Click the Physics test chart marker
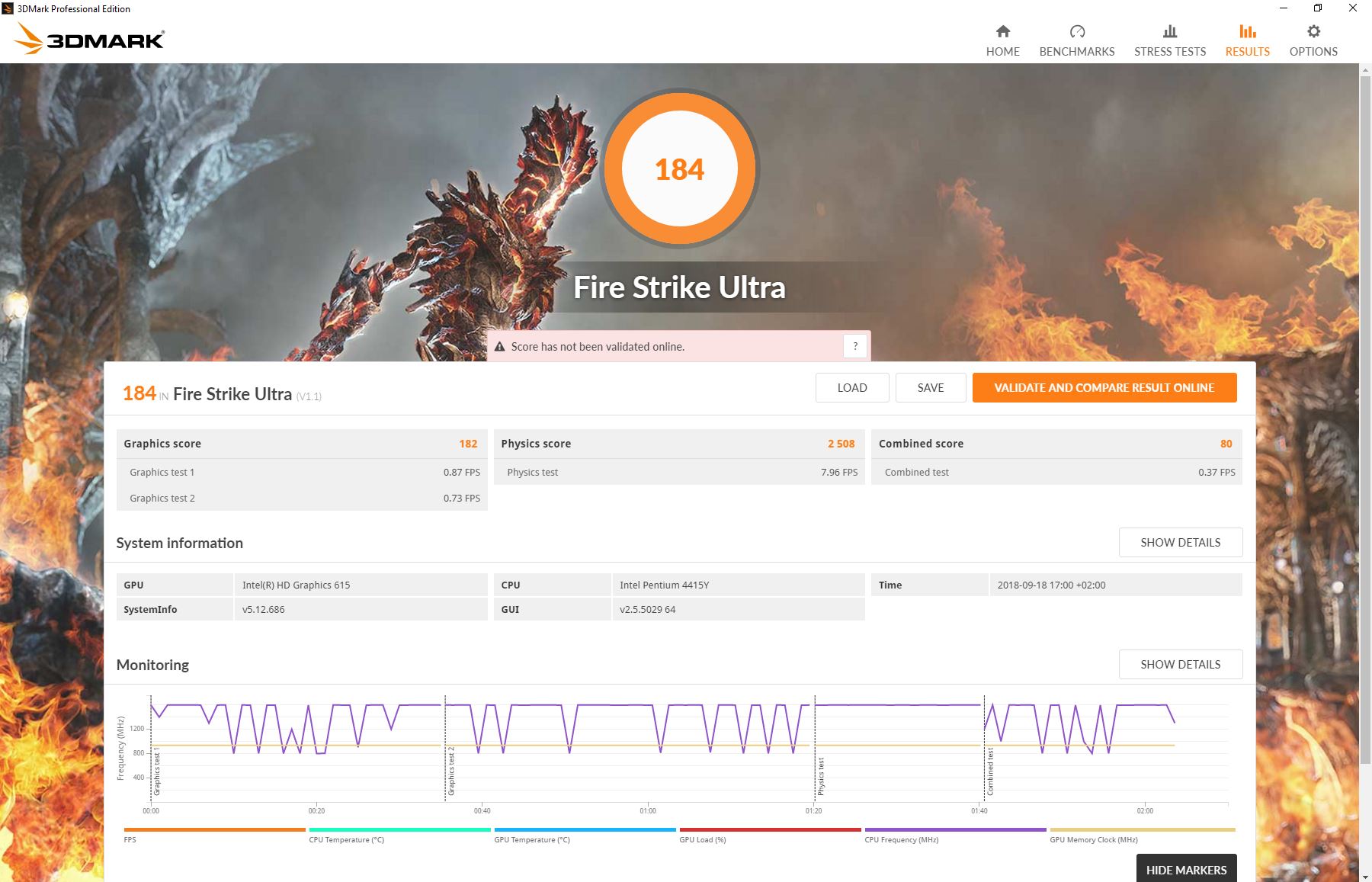The height and width of the screenshot is (882, 1372). (x=821, y=777)
